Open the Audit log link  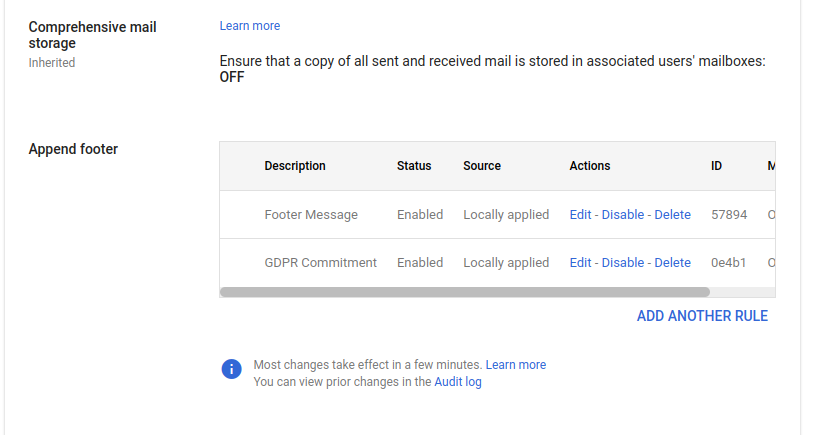(458, 382)
